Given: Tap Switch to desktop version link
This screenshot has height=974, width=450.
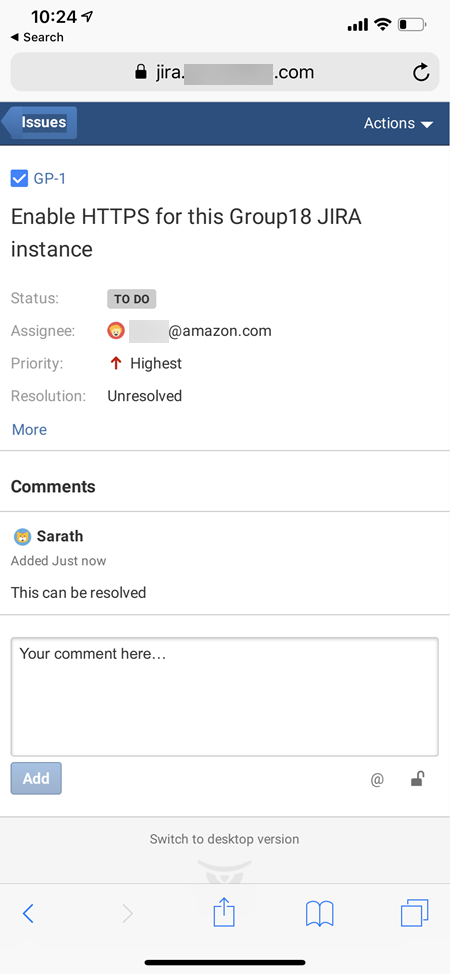Looking at the screenshot, I should tap(224, 839).
